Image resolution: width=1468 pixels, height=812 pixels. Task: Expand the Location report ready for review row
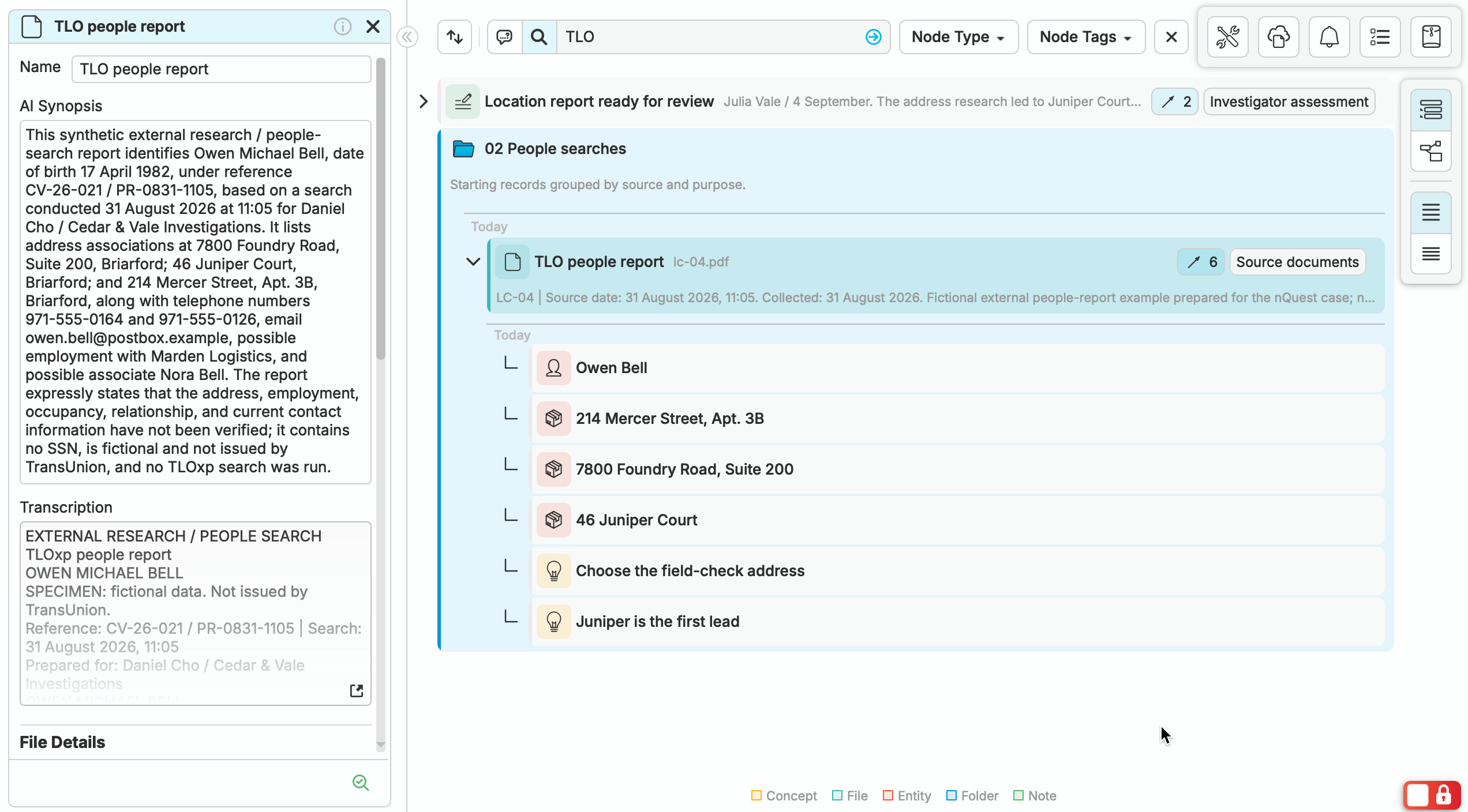[424, 101]
